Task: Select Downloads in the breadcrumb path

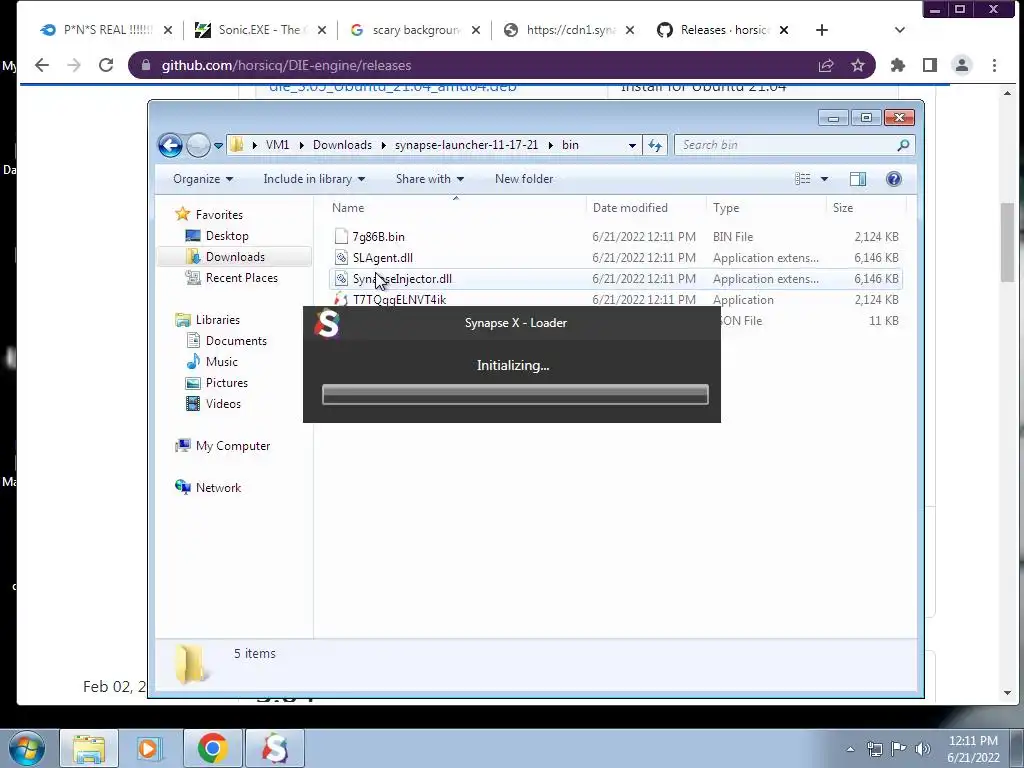Action: pos(342,145)
